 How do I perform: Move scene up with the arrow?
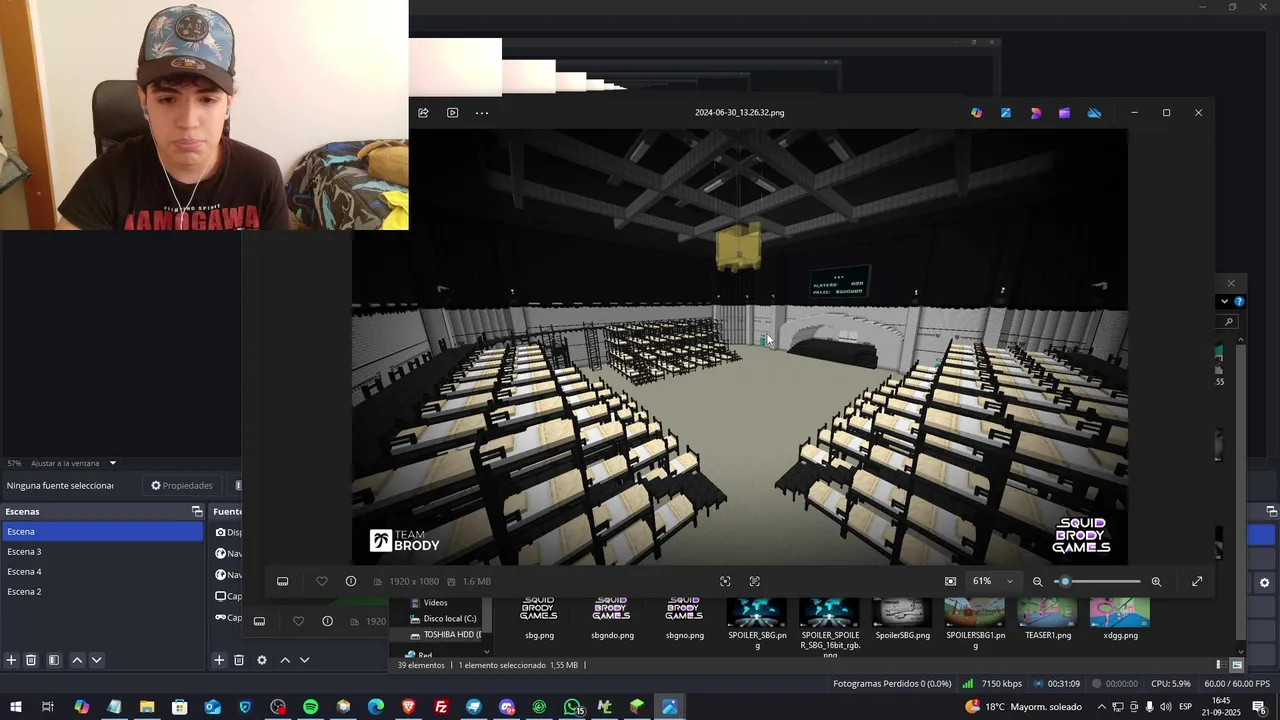[77, 660]
